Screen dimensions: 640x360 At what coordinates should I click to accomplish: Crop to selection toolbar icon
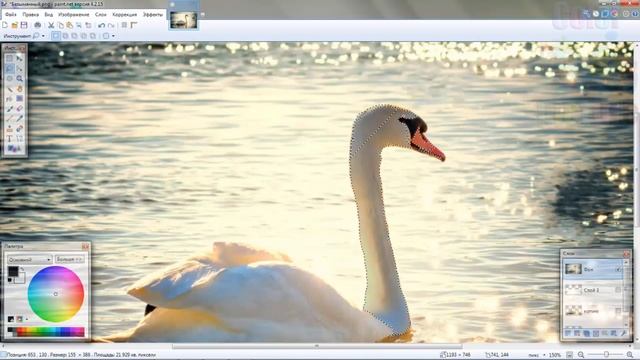[79, 25]
